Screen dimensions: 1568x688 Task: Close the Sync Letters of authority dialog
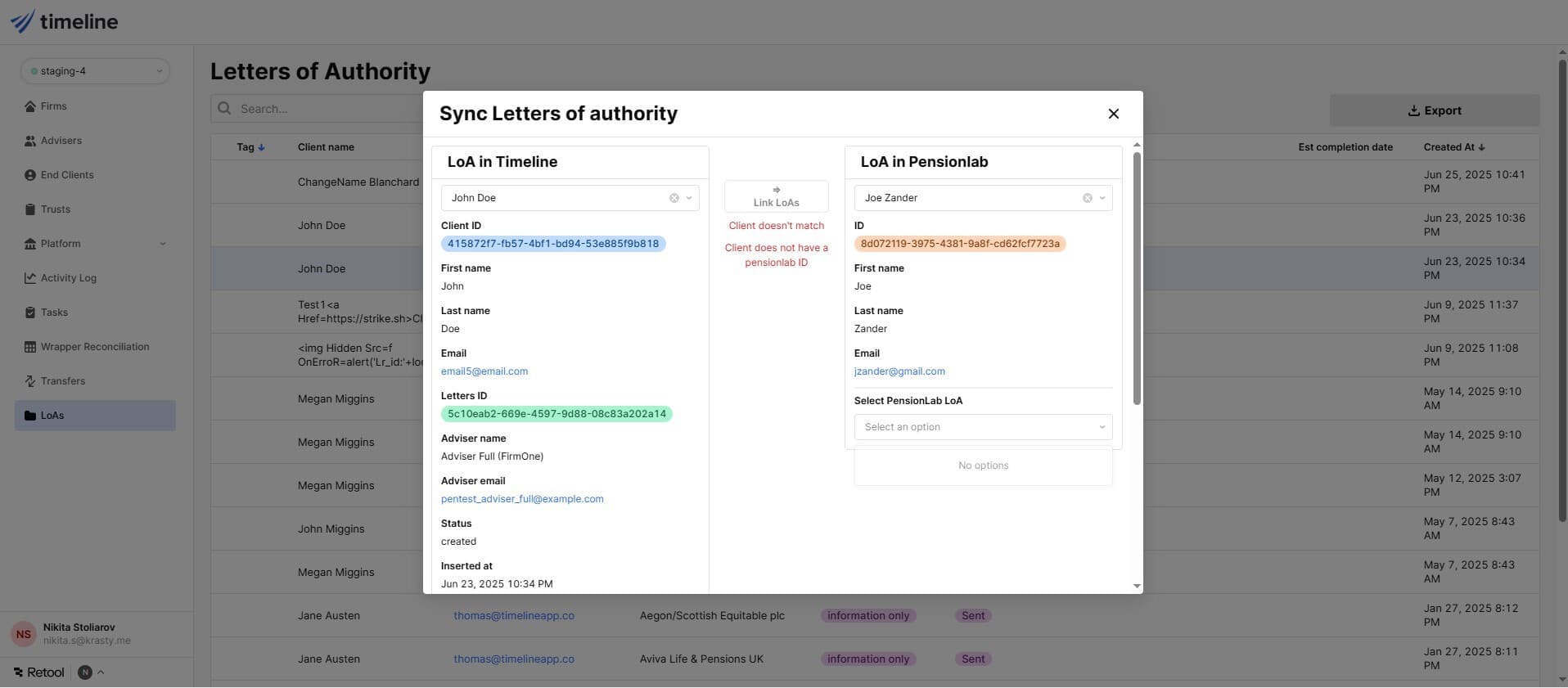pyautogui.click(x=1113, y=114)
